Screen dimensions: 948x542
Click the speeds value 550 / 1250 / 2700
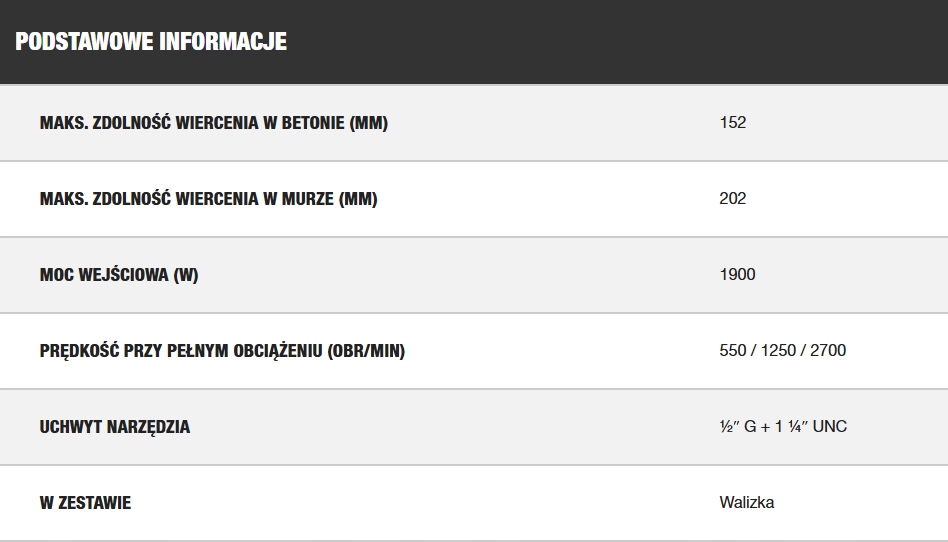[783, 350]
